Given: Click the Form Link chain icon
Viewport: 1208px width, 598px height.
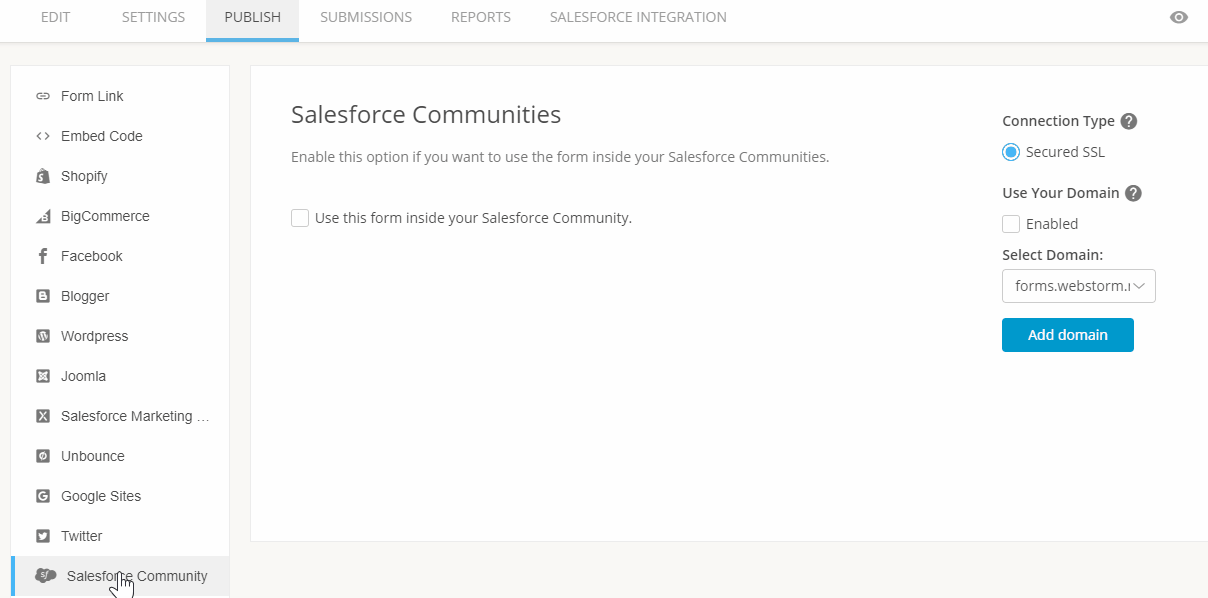Looking at the screenshot, I should click(x=43, y=96).
